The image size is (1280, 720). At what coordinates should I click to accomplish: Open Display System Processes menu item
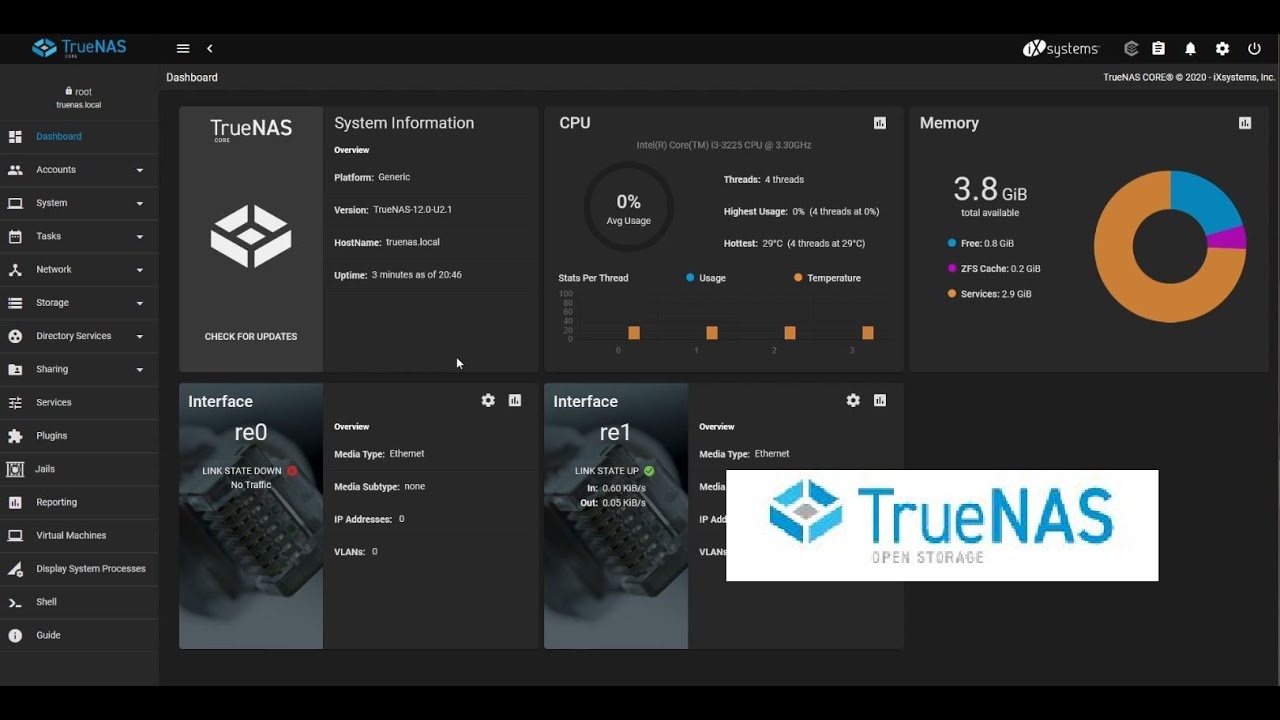click(x=79, y=568)
